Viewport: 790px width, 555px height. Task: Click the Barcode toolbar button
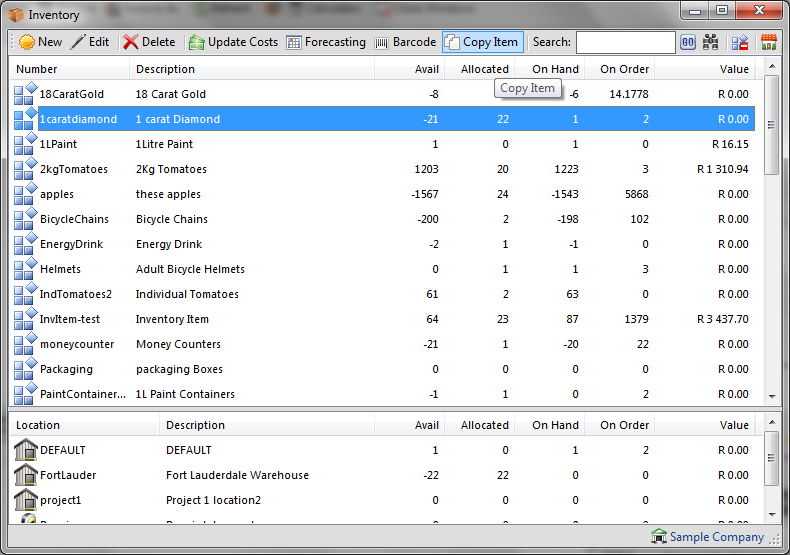405,42
